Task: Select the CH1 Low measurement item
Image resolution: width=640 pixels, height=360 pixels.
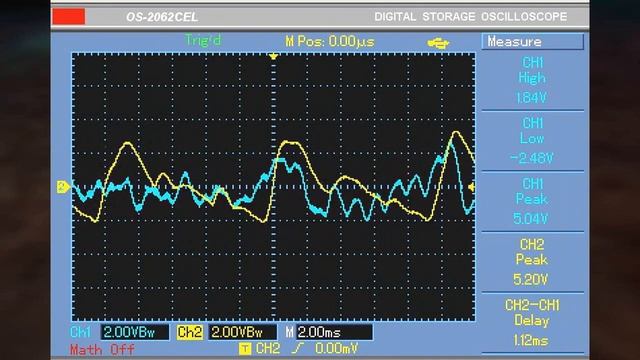Action: 533,141
